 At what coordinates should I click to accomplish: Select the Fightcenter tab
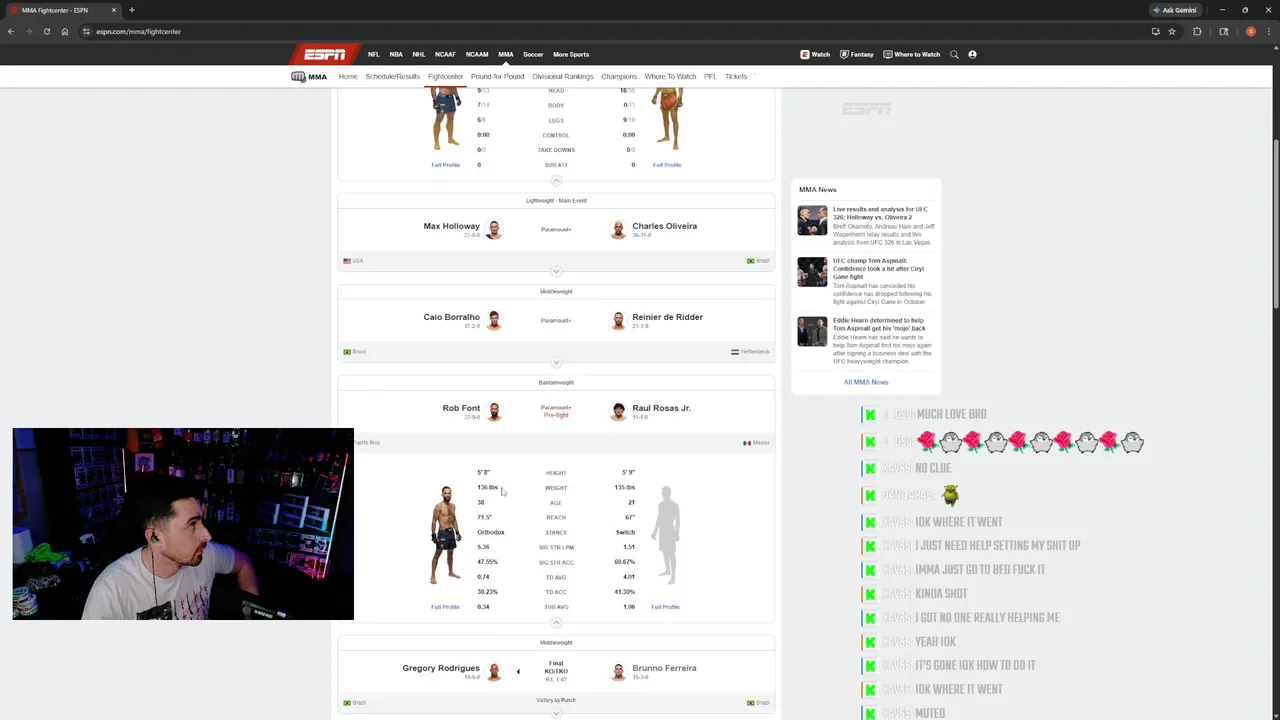point(445,76)
